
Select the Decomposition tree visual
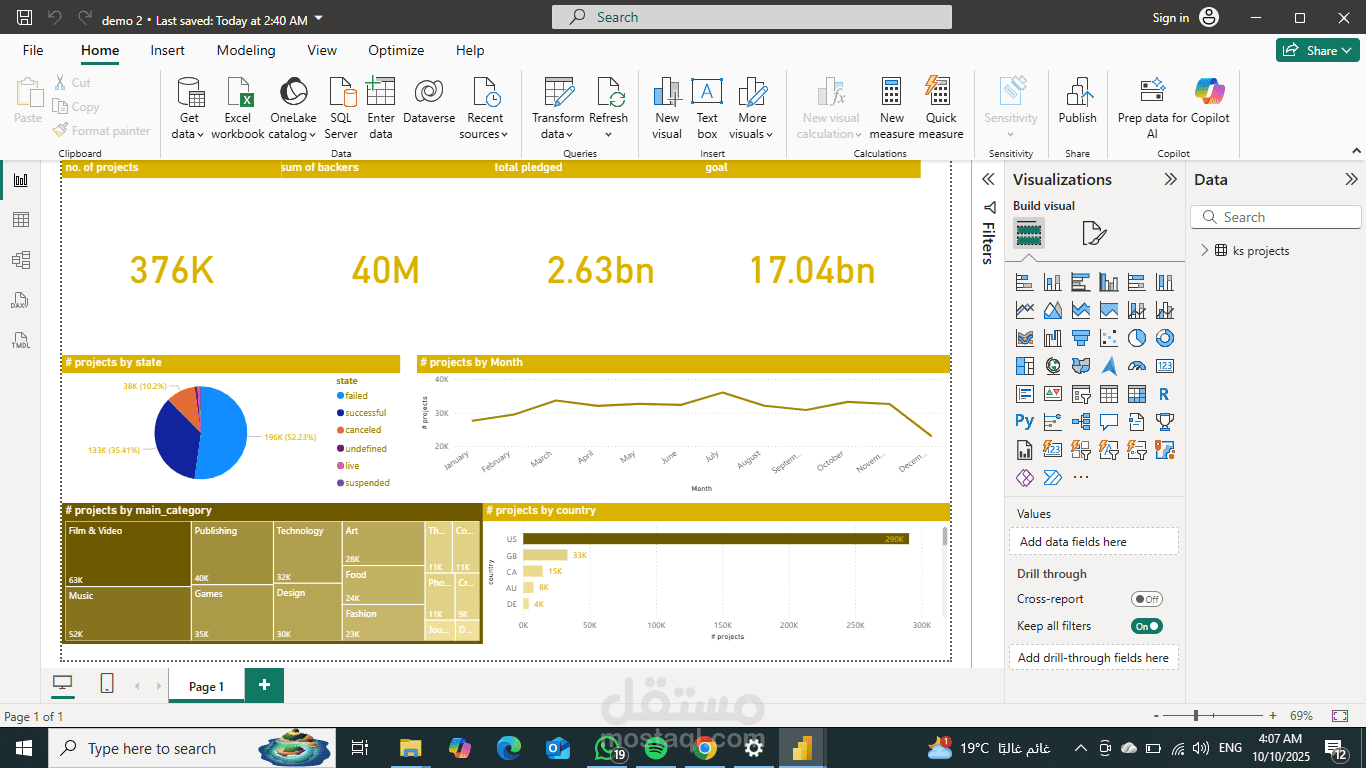1080,422
